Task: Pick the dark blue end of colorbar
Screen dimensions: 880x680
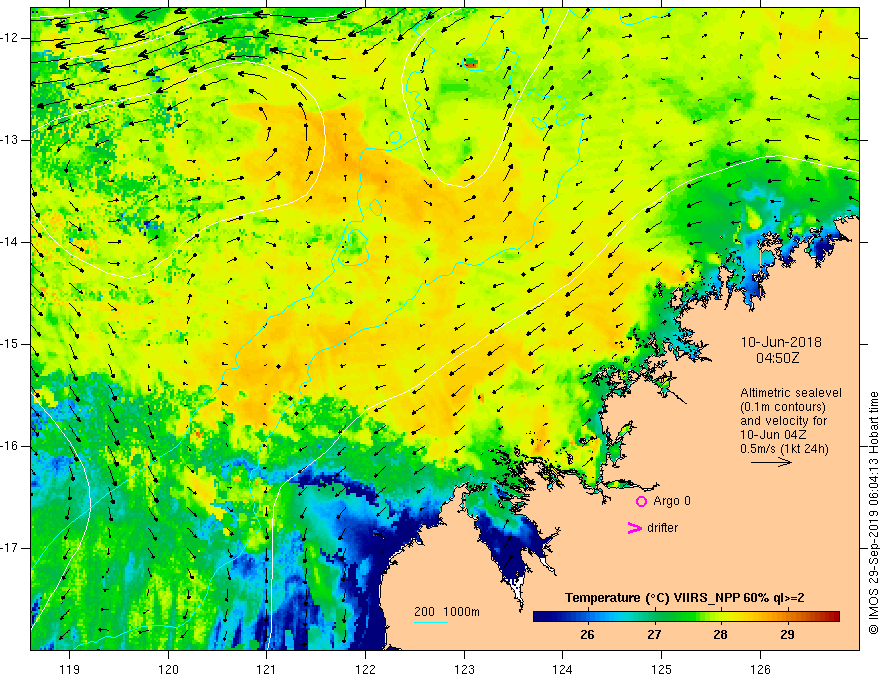Action: pos(538,616)
